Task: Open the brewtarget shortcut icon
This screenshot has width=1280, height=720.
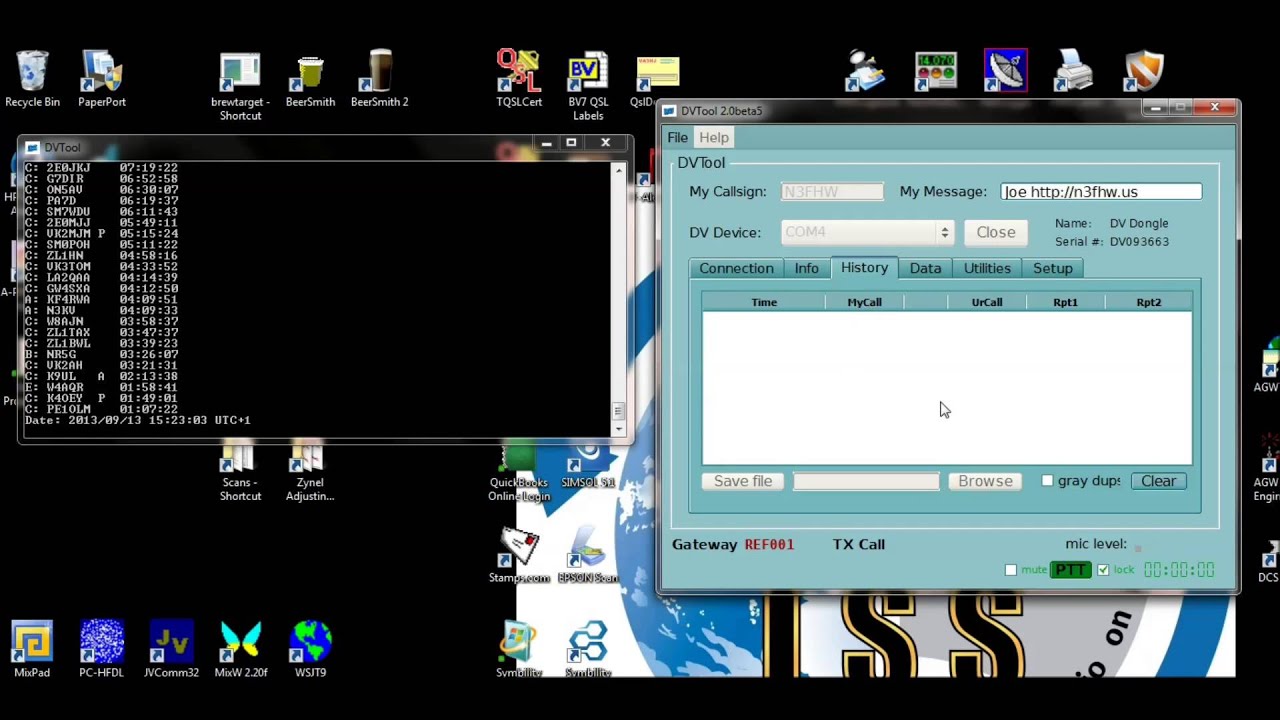Action: pos(240,85)
